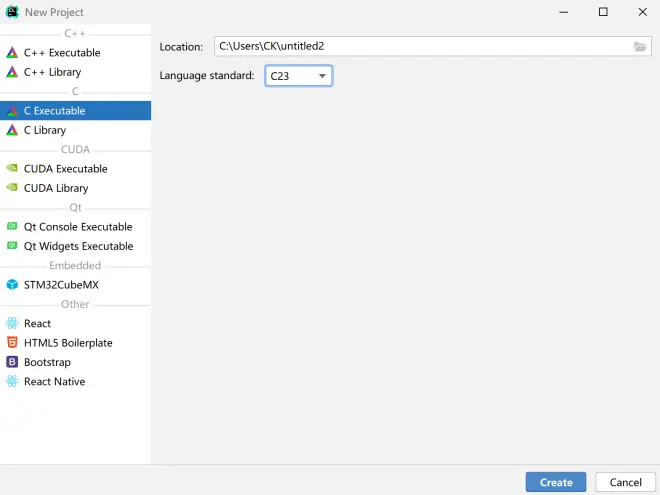Viewport: 660px width, 495px height.
Task: Click the C Executable triangle icon
Action: pyautogui.click(x=12, y=111)
